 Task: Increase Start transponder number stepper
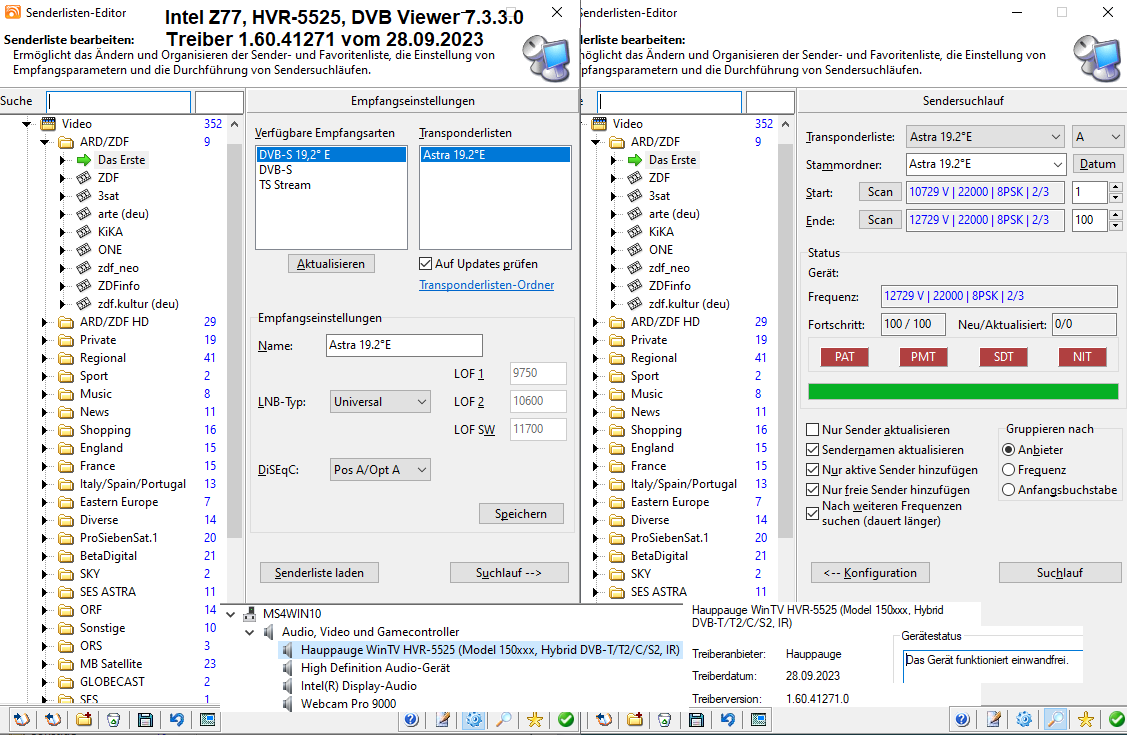[1116, 188]
